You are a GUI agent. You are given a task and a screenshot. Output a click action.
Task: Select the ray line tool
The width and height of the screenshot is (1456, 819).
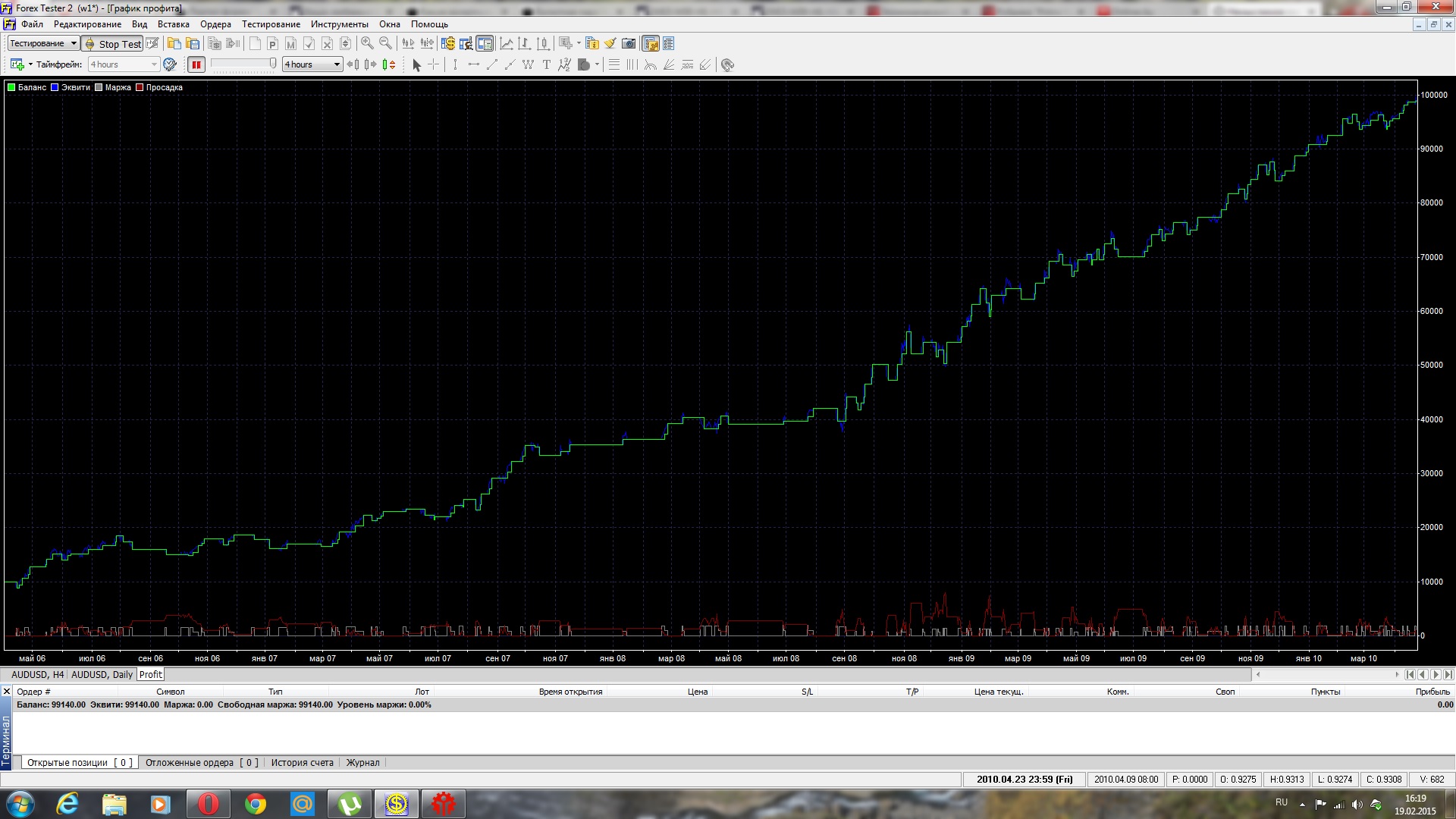510,64
